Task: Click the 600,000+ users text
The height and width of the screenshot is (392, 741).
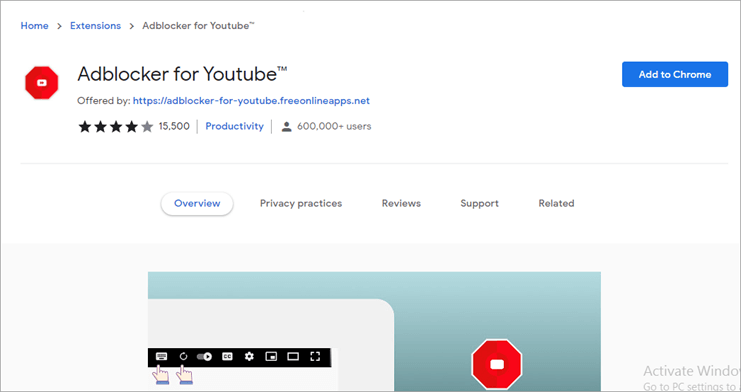Action: [x=334, y=126]
